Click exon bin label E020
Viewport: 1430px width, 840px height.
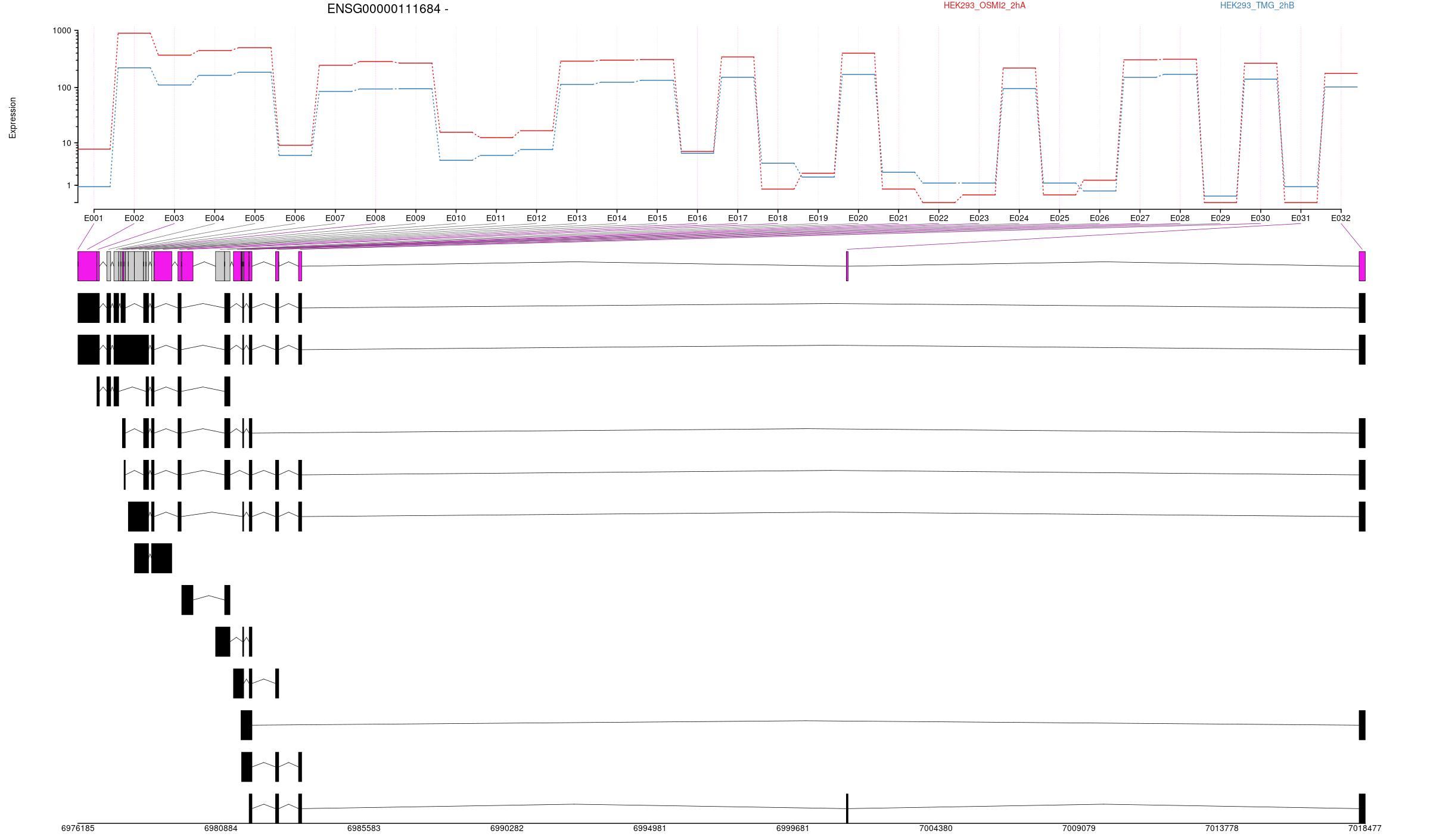pyautogui.click(x=858, y=218)
